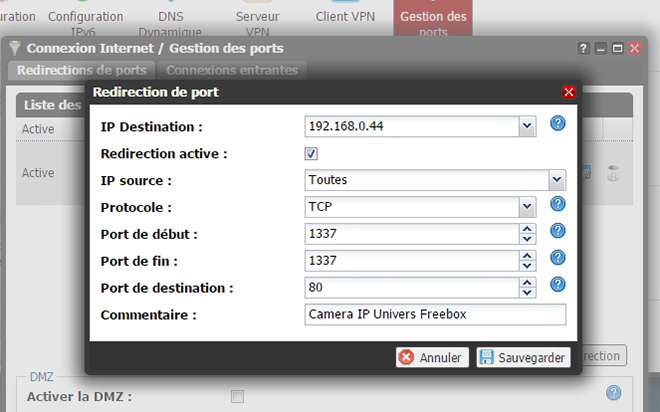The image size is (660, 412).
Task: Enable the Activer la DMZ checkbox
Action: 237,396
